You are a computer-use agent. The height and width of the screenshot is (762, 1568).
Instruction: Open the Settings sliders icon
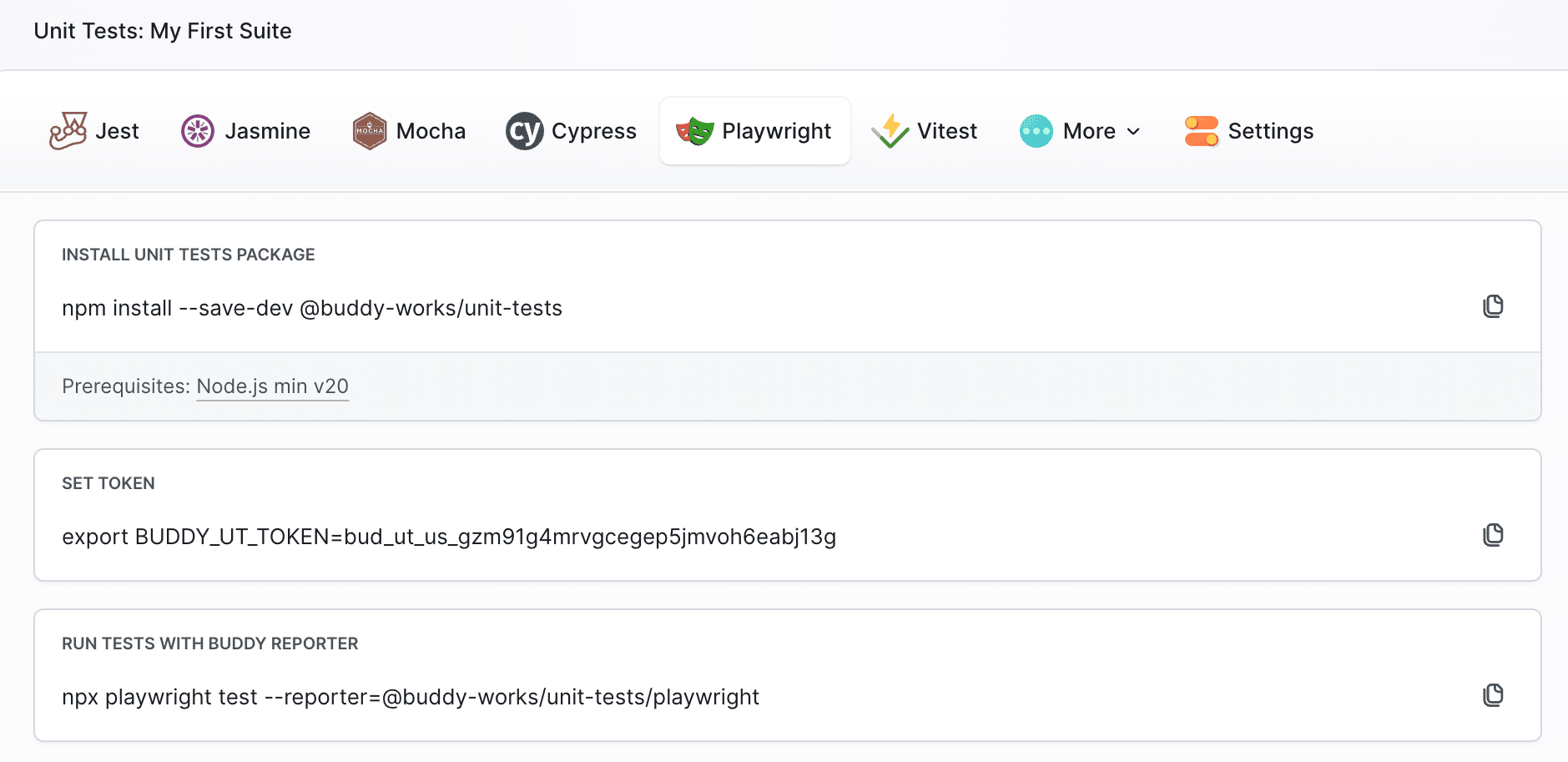[1202, 131]
